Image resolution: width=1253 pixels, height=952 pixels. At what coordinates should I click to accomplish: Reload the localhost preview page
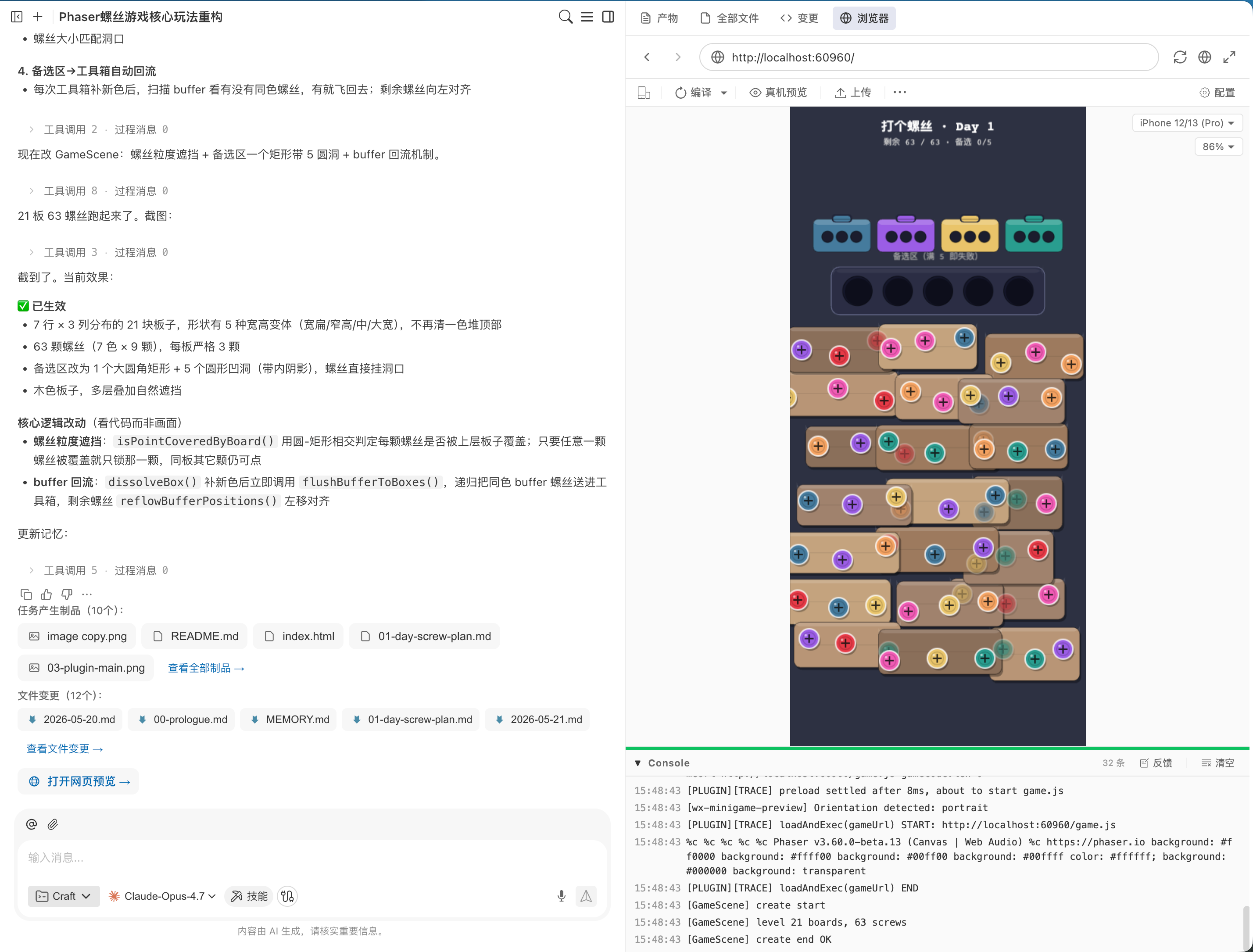click(1180, 57)
